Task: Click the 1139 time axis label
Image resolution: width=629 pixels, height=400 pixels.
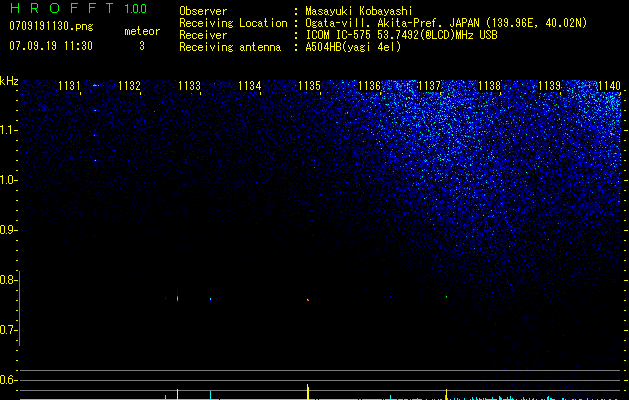Action: point(550,86)
